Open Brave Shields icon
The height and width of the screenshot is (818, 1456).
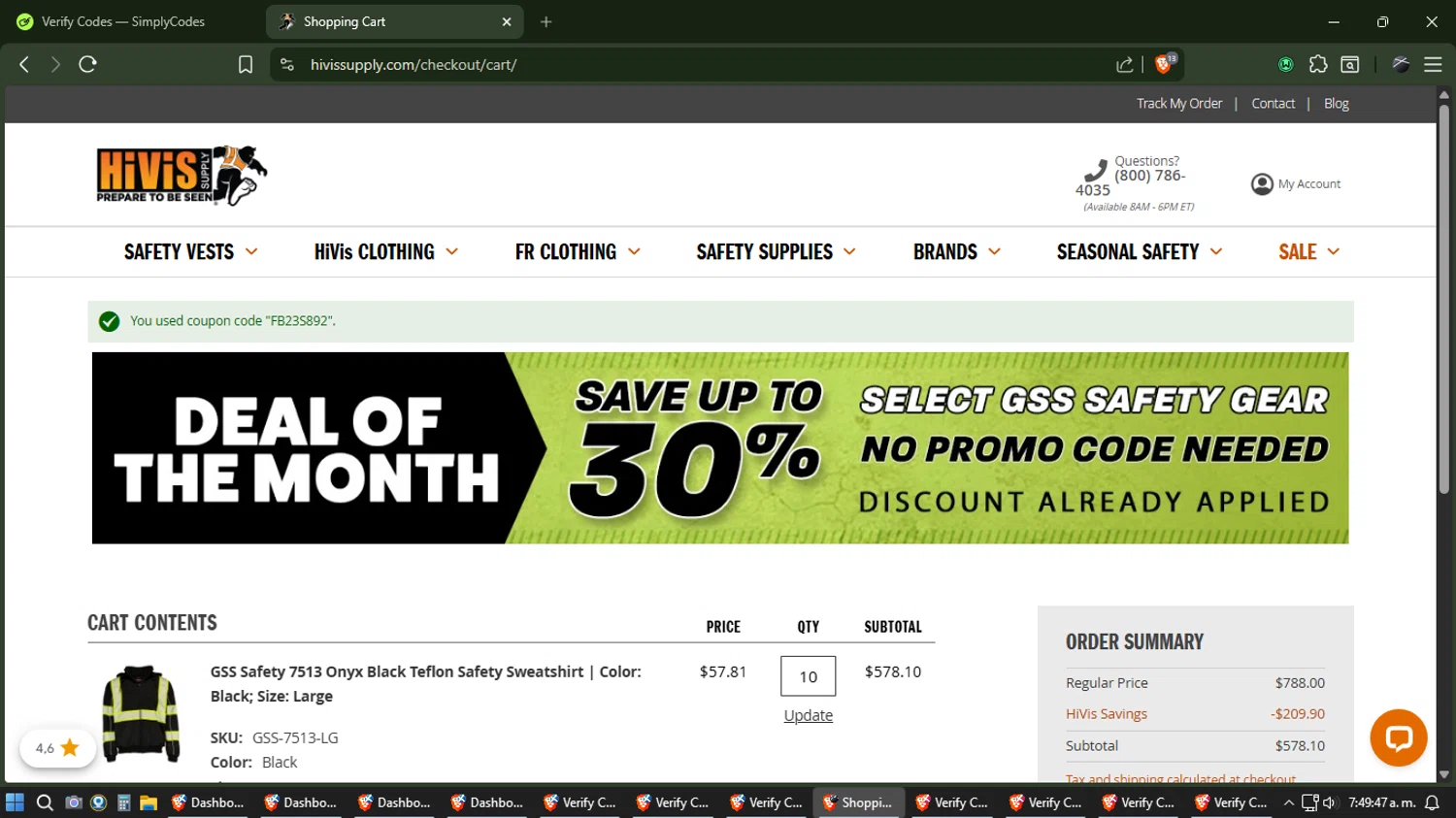1165,64
